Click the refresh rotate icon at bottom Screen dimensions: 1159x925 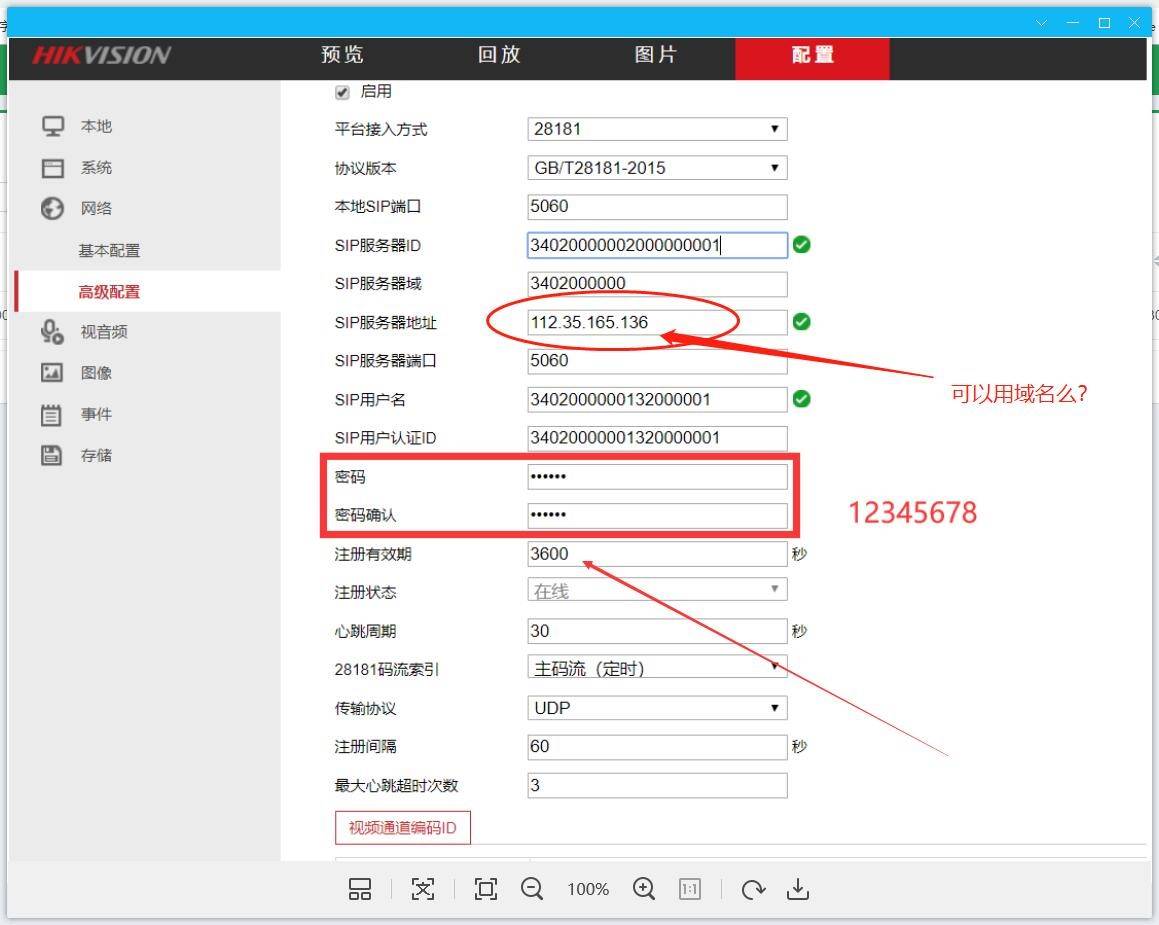752,888
